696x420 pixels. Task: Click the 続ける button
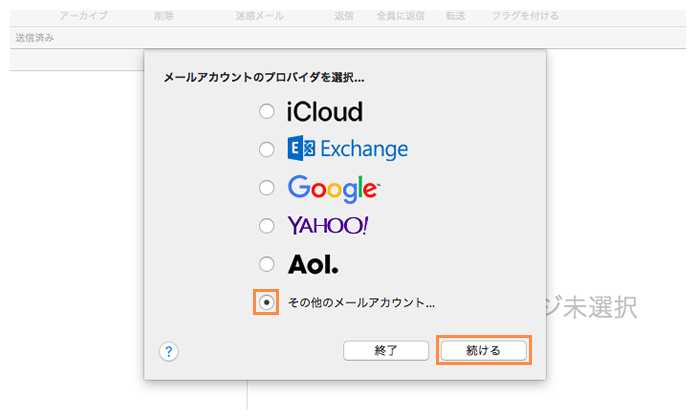pos(483,351)
